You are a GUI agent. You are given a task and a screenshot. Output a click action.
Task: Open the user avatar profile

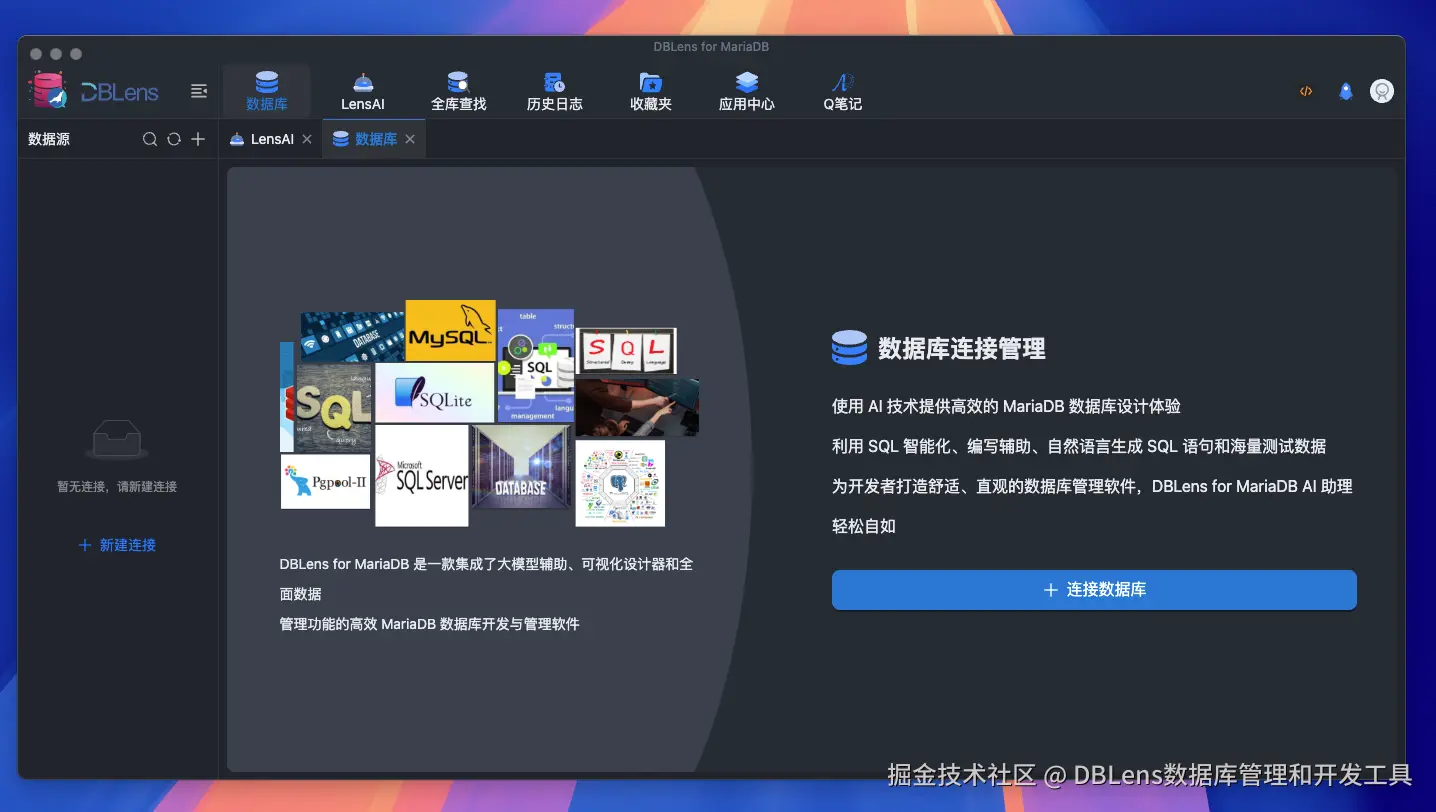tap(1382, 91)
